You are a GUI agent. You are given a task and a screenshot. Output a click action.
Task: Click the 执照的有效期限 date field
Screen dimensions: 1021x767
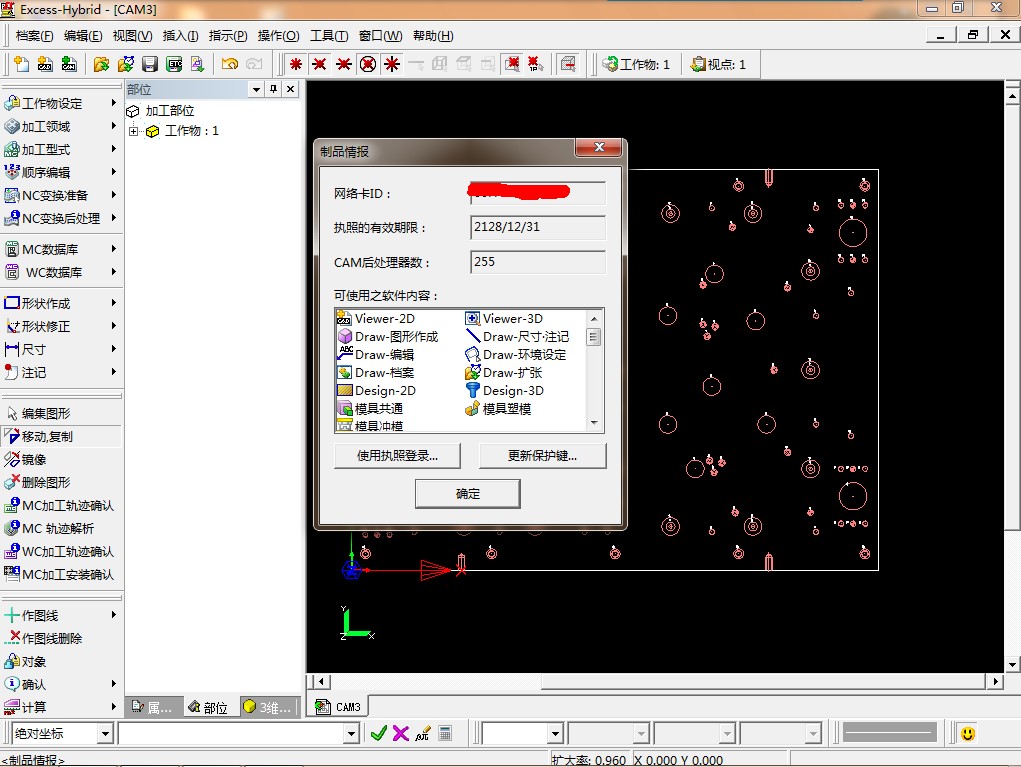538,227
